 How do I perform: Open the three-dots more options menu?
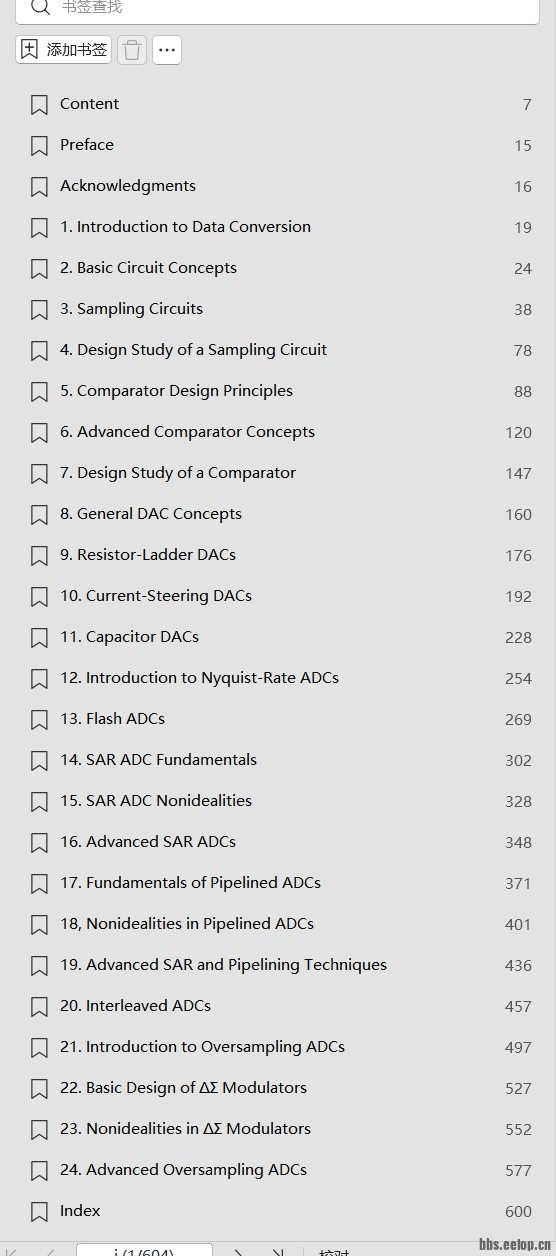[x=167, y=50]
